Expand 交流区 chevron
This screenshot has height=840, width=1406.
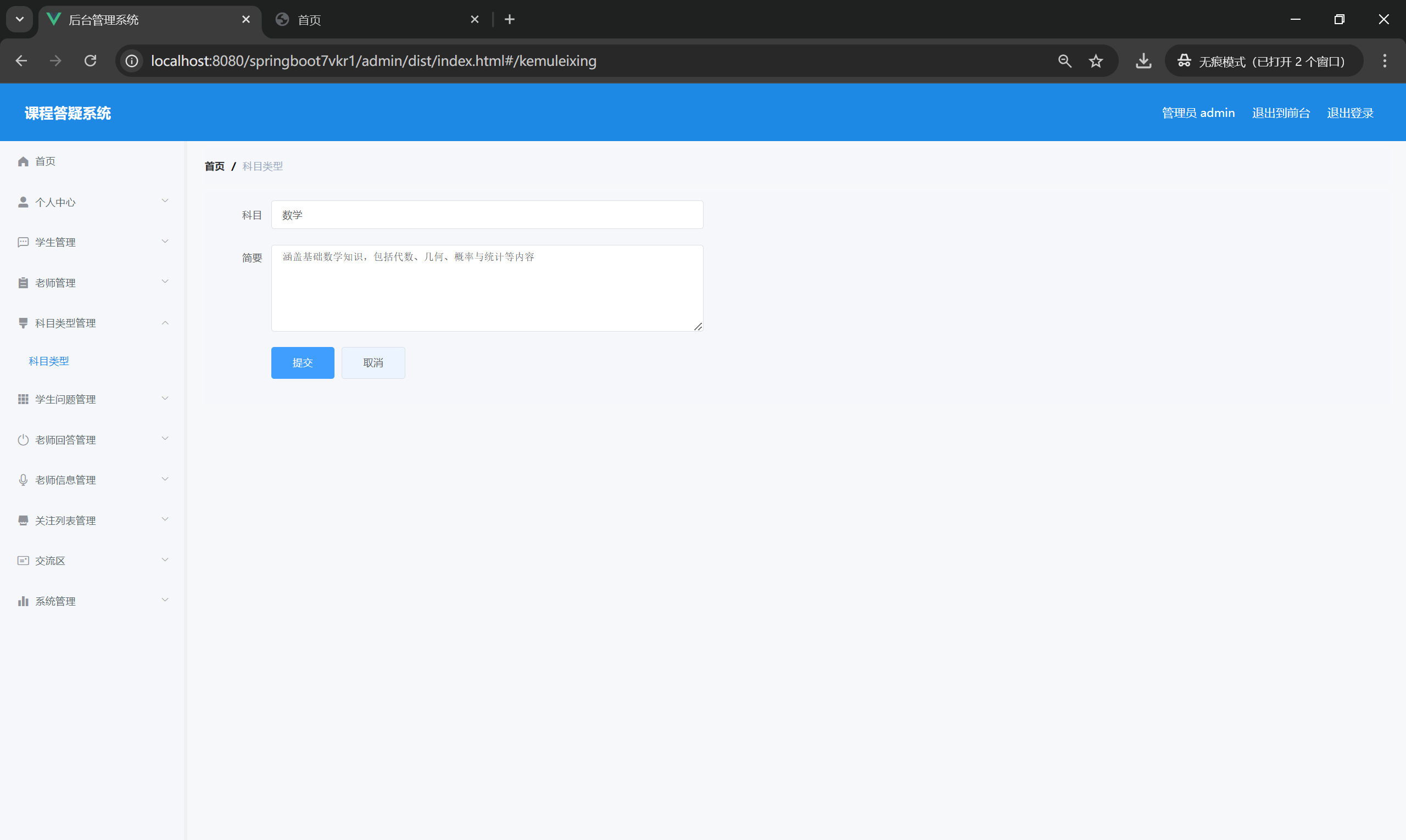(x=165, y=561)
